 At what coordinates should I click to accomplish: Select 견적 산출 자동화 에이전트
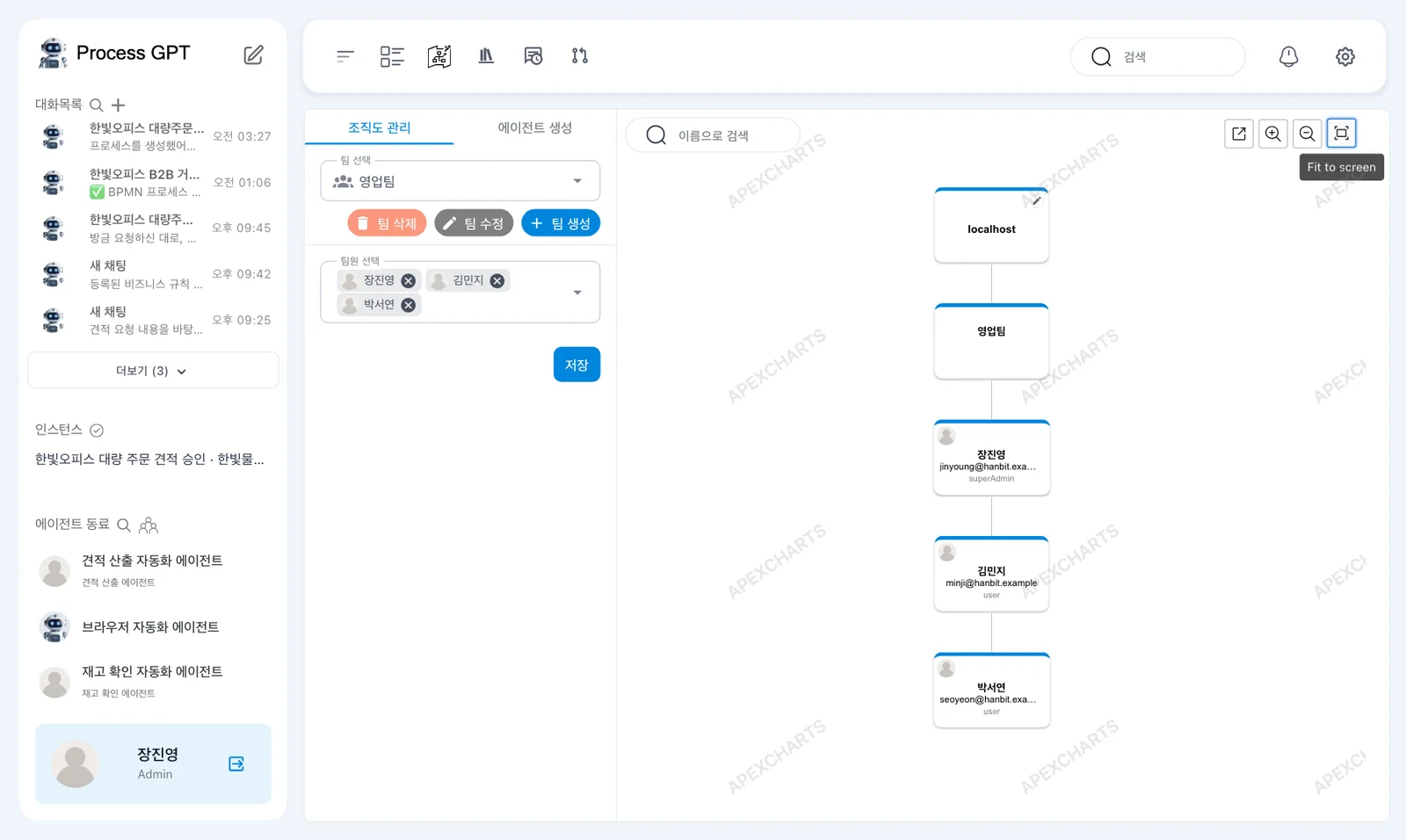point(153,569)
